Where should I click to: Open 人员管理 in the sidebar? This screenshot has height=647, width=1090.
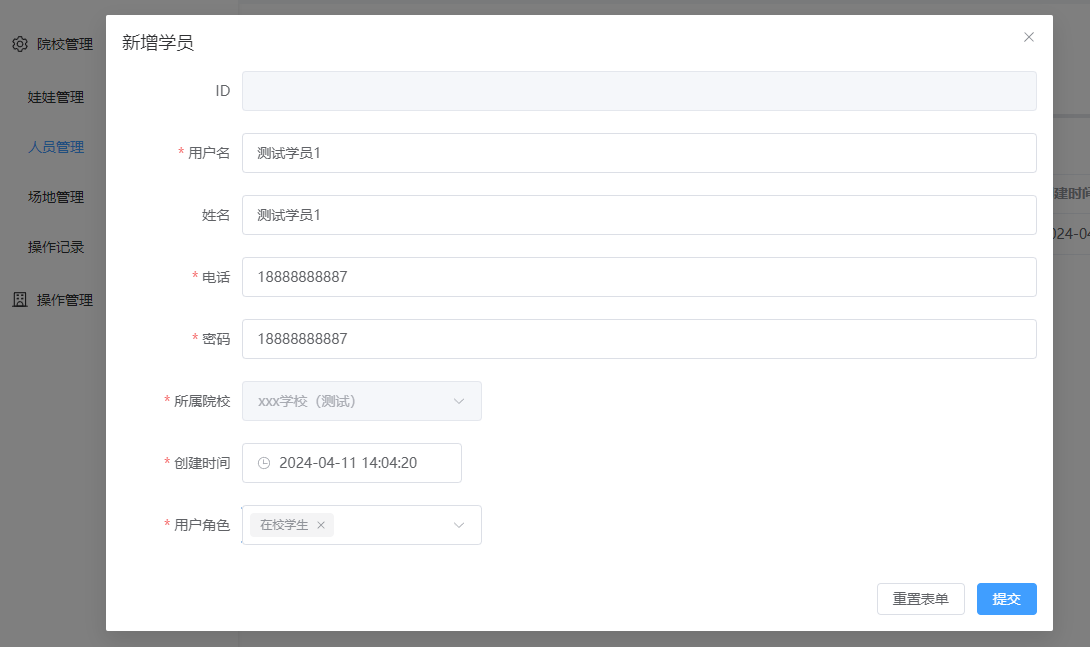tap(56, 147)
